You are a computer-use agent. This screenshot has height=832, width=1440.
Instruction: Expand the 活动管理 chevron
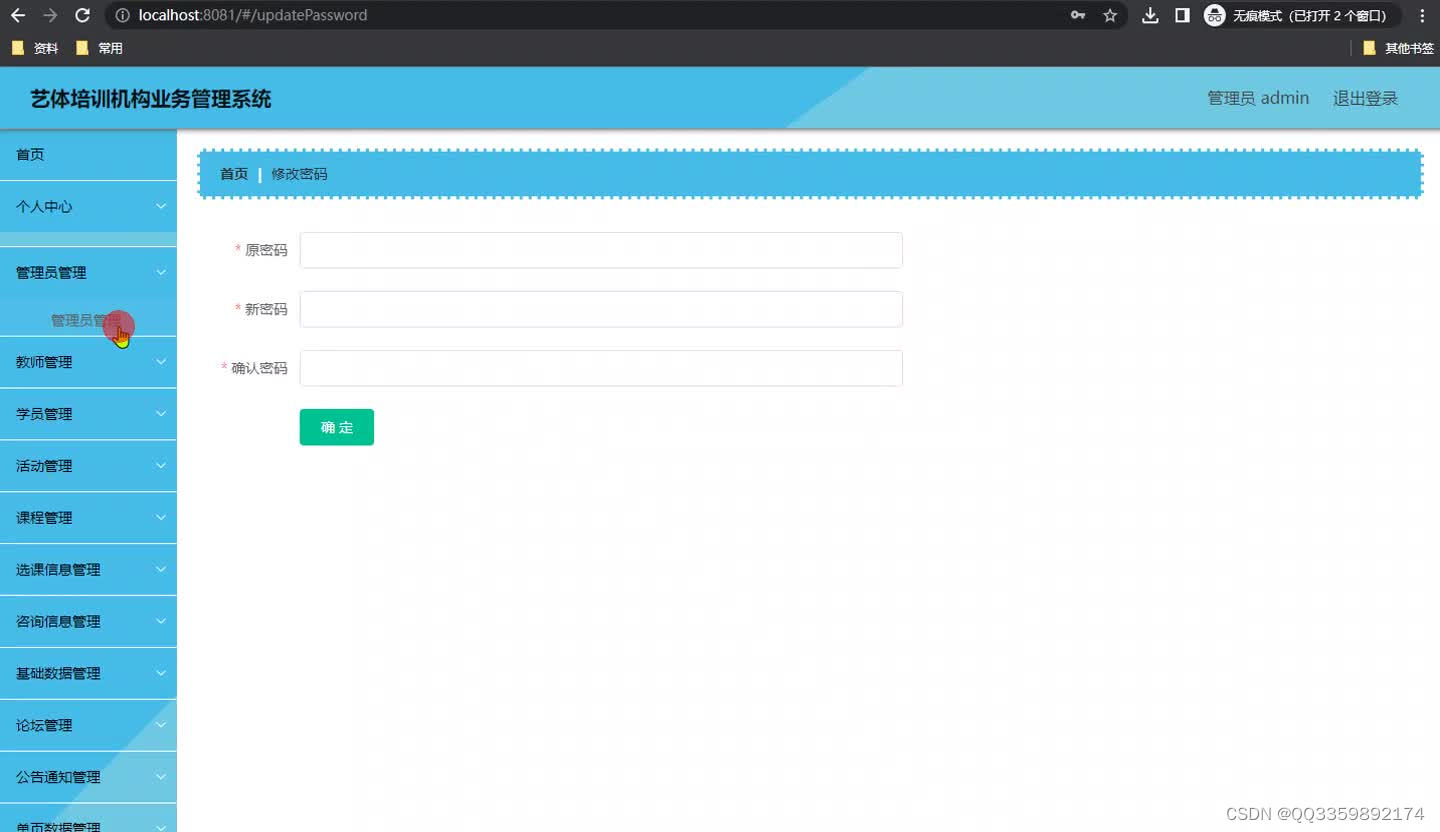161,466
